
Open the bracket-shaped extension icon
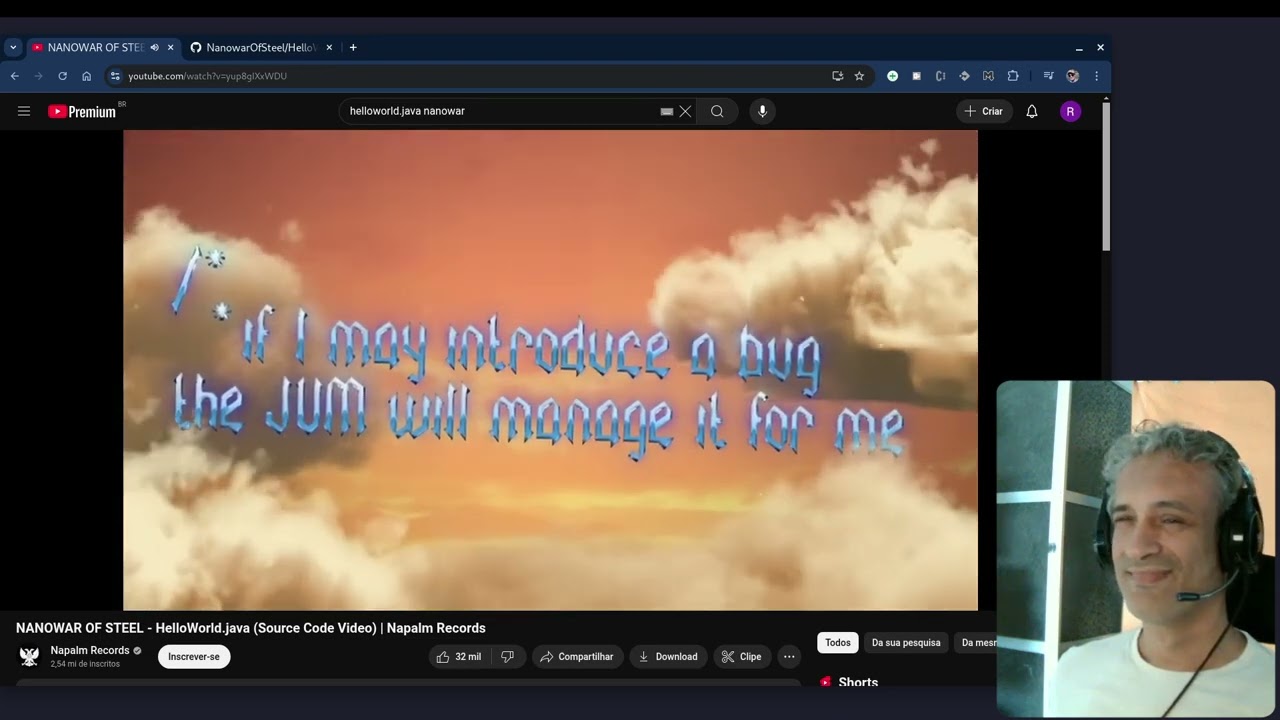click(940, 76)
